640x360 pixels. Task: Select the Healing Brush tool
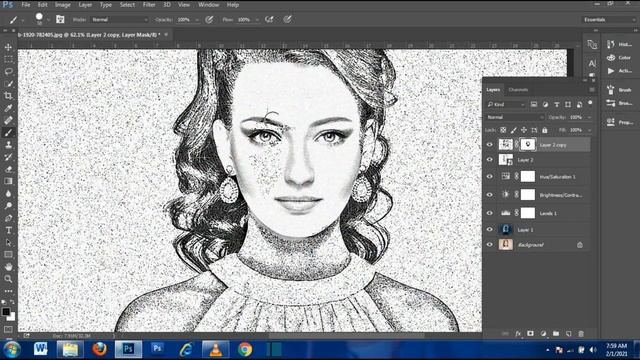(8, 120)
